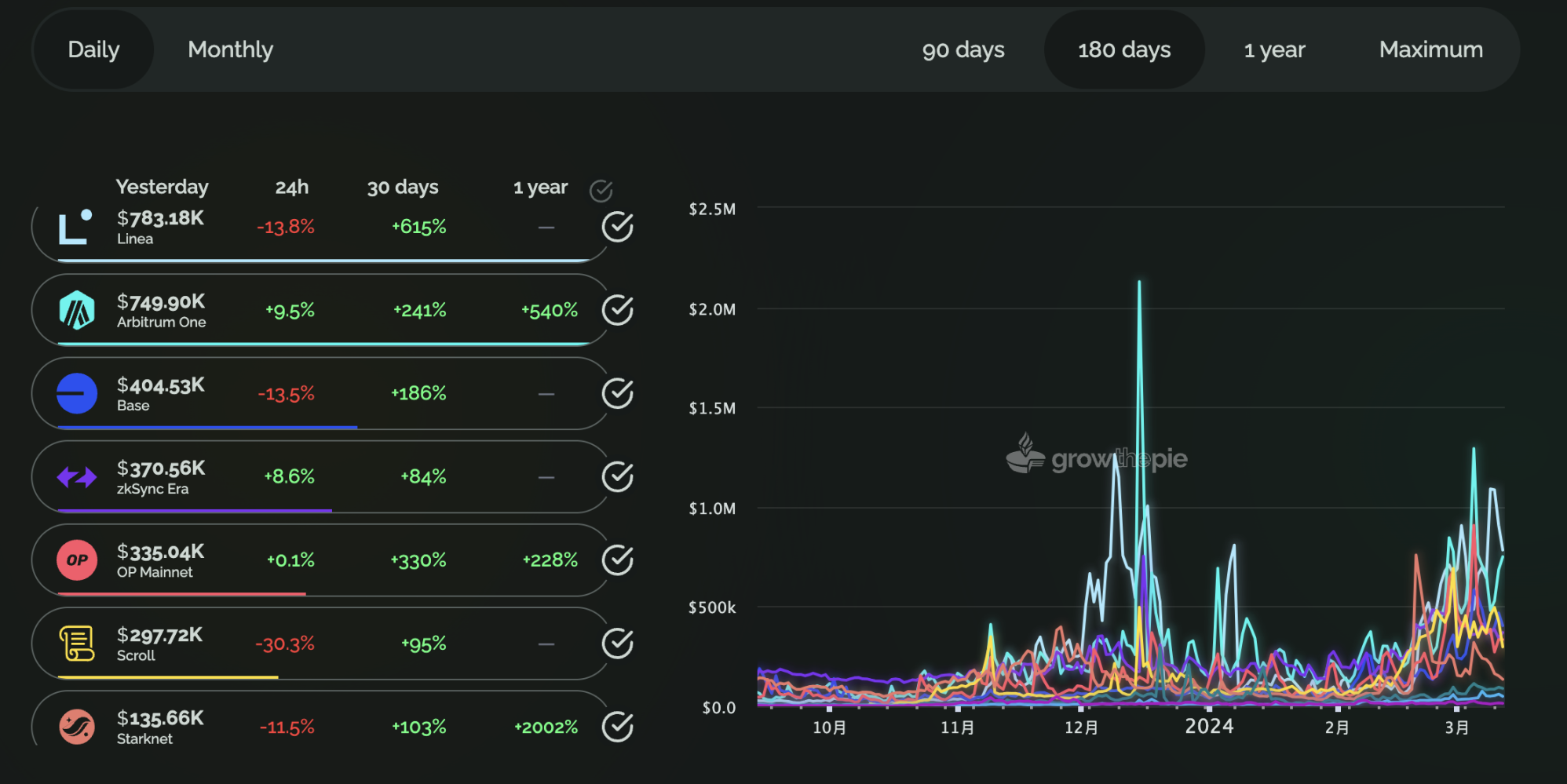Click the Arbitrum One value $749.90K
The height and width of the screenshot is (784, 1567).
tap(161, 301)
